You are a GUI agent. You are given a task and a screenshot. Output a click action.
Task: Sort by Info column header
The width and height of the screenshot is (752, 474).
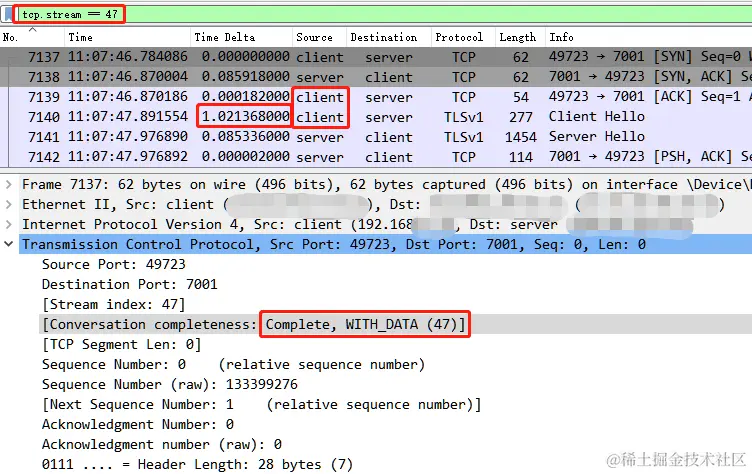648,37
